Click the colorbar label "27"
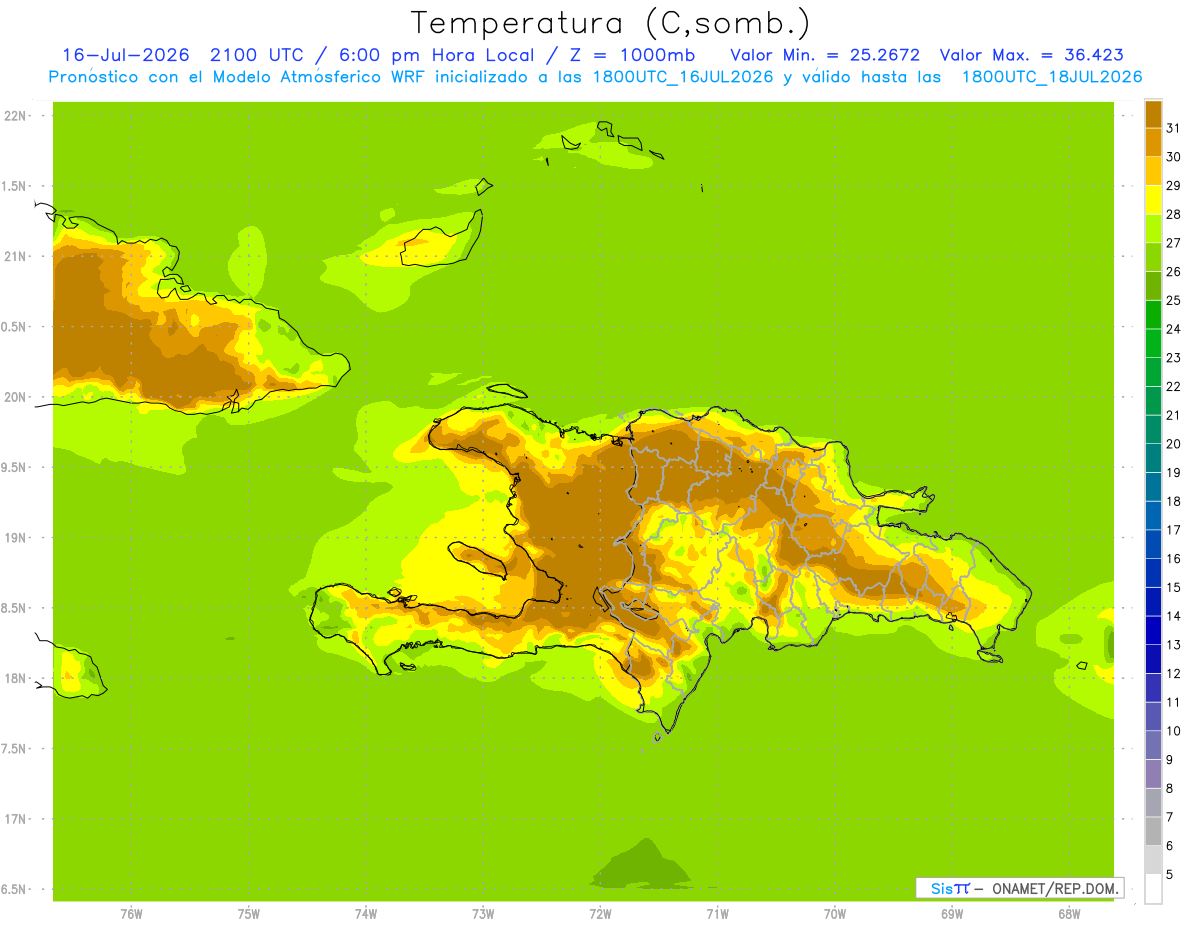The height and width of the screenshot is (927, 1200). [1173, 243]
